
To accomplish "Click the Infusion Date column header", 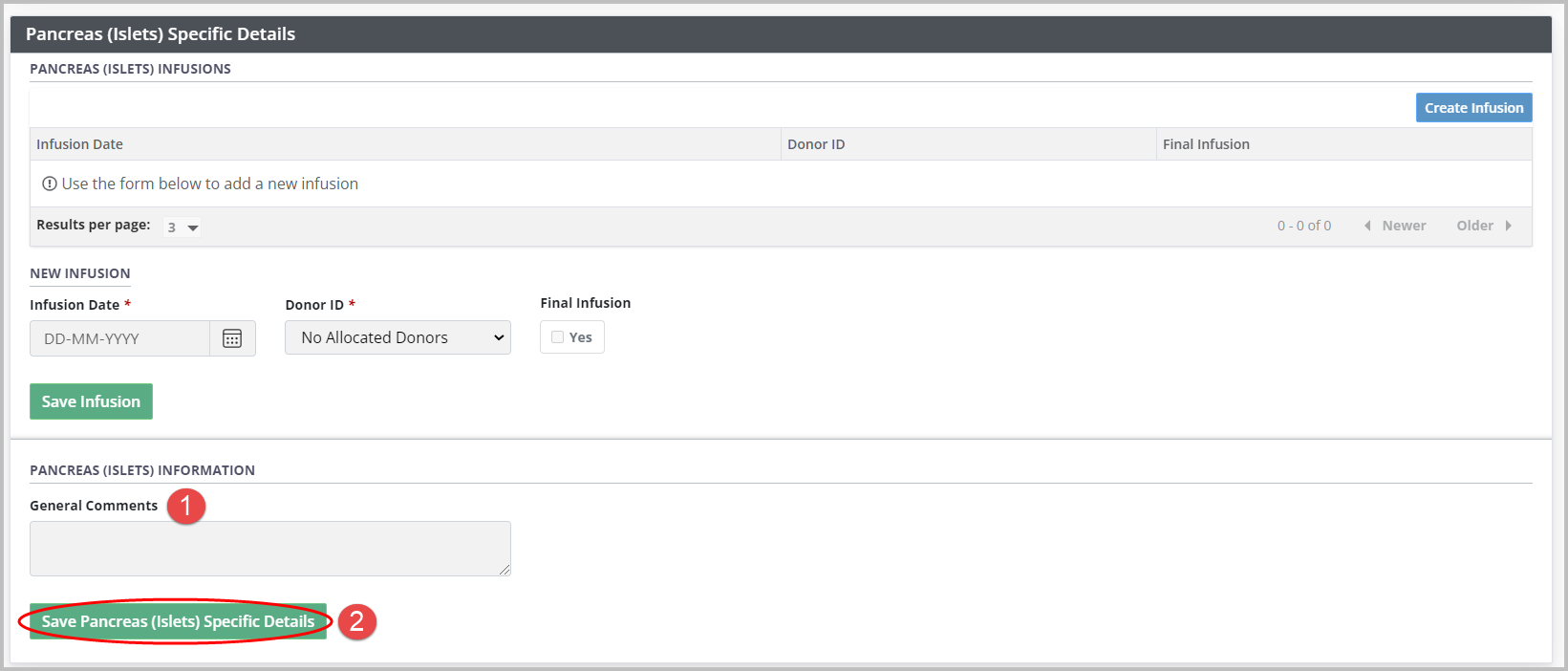I will click(x=80, y=144).
